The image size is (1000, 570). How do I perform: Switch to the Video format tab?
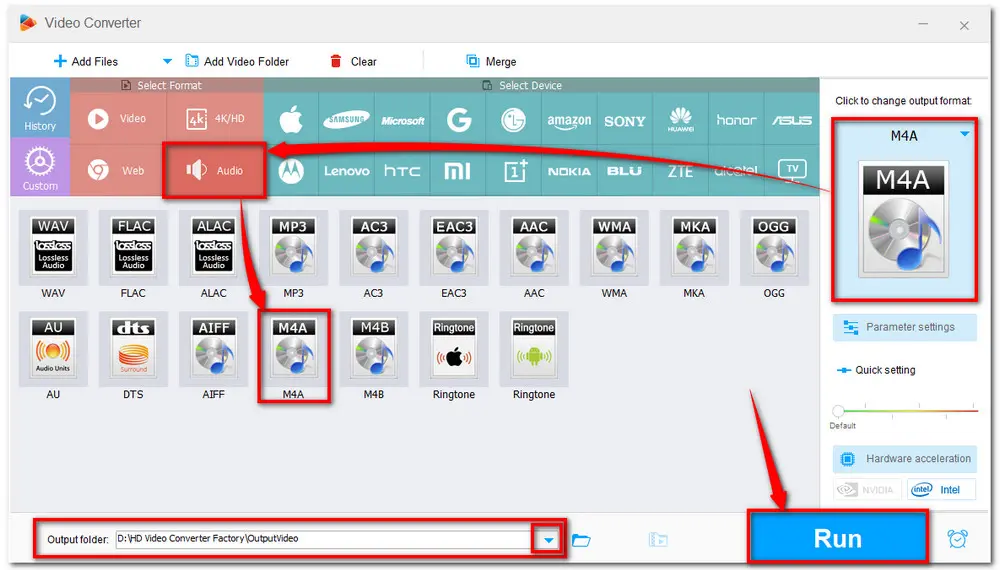point(118,119)
